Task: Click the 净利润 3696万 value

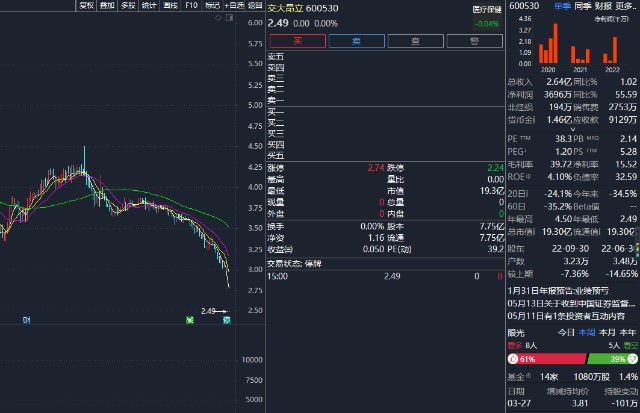Action: (558, 94)
